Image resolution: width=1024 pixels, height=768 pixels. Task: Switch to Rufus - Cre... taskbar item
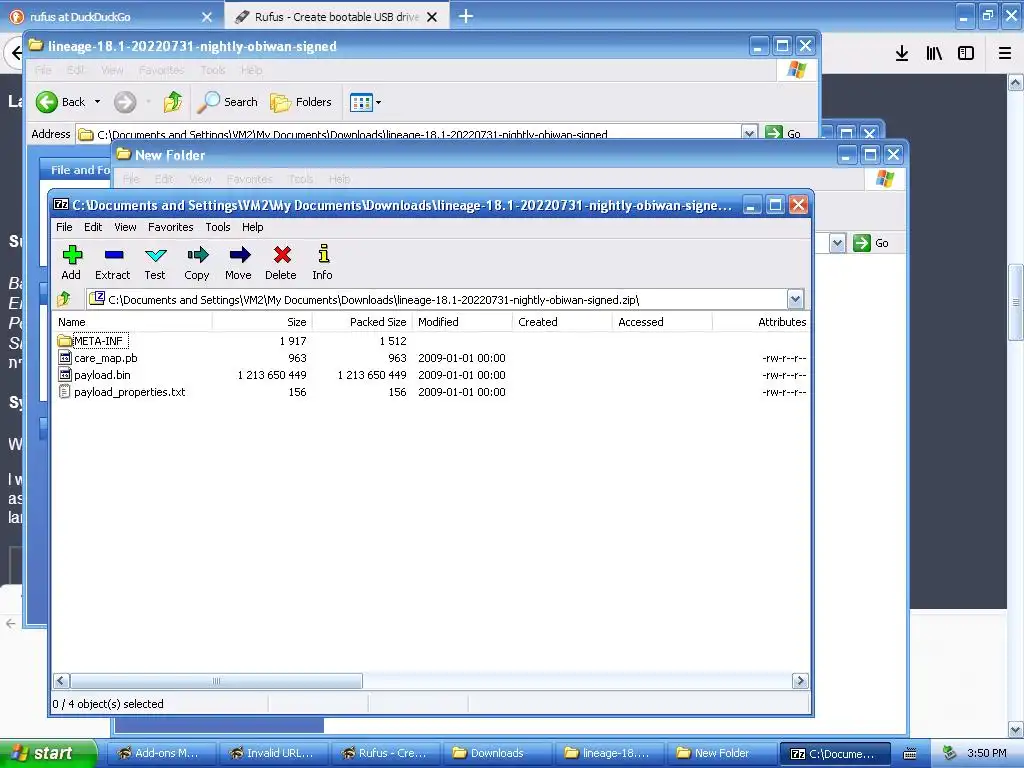point(384,753)
